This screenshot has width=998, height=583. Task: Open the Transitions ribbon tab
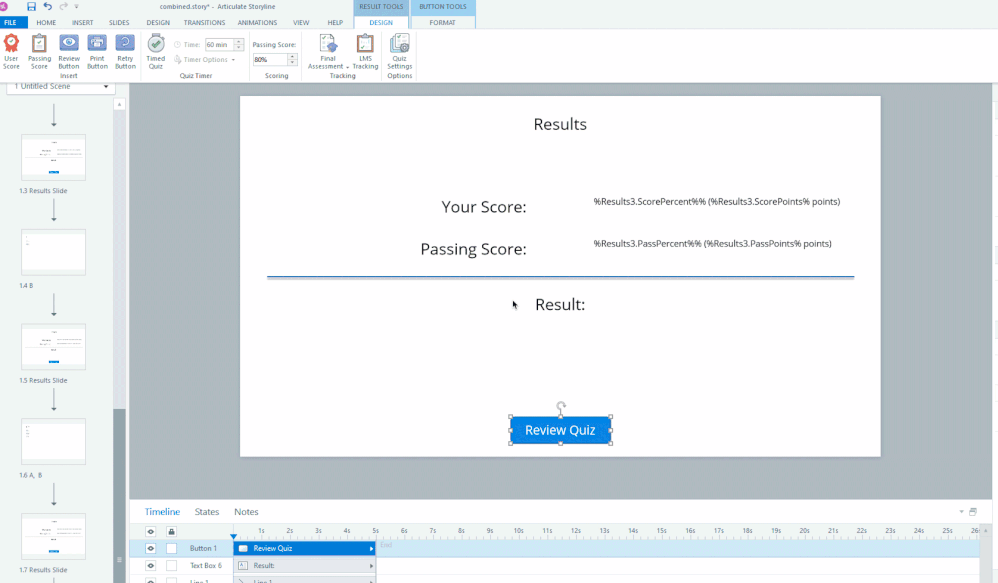coord(204,22)
